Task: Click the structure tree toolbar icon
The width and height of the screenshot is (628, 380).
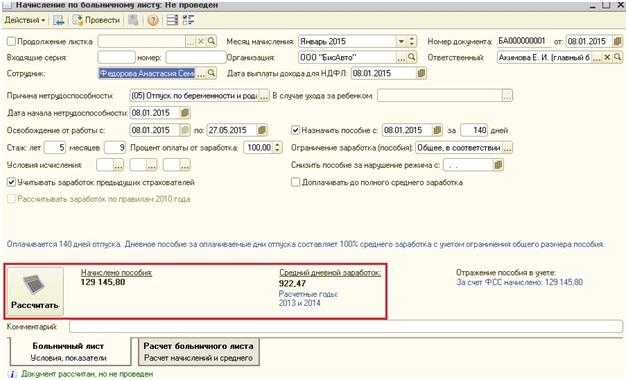Action: (x=188, y=20)
